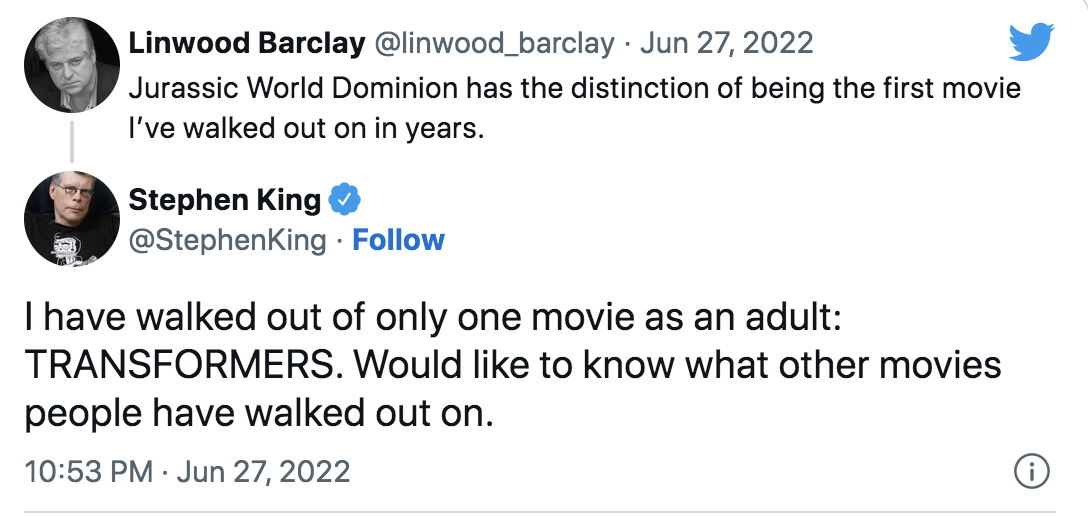The width and height of the screenshot is (1088, 516).
Task: Open the tweet info circle icon
Action: coord(1030,471)
